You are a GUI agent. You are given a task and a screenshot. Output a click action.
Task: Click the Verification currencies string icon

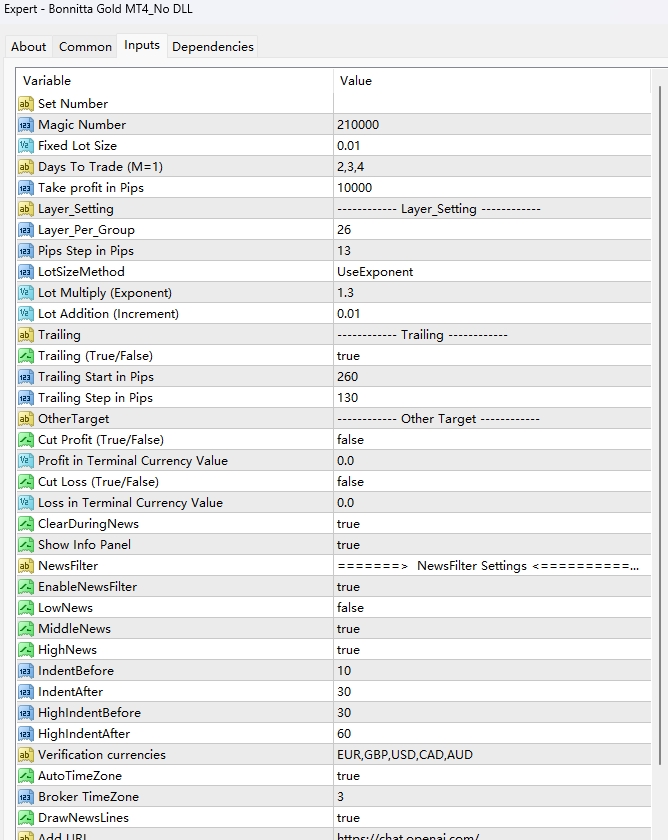pos(26,755)
